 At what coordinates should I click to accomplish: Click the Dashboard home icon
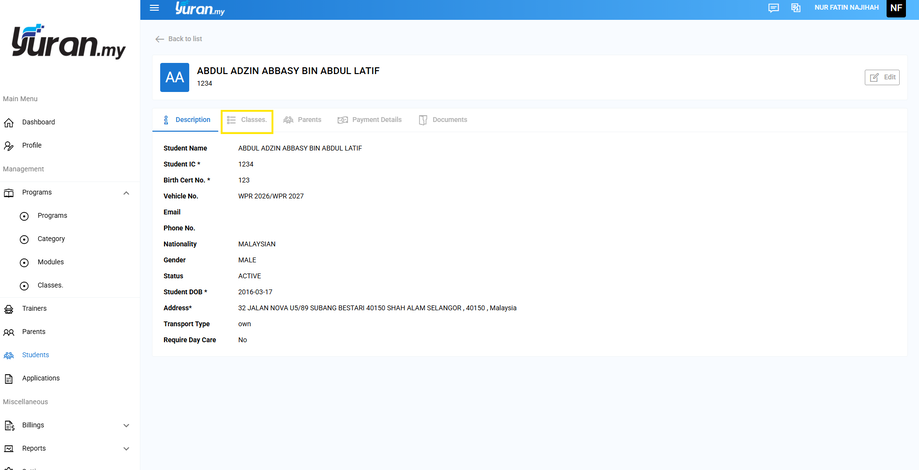click(x=8, y=122)
